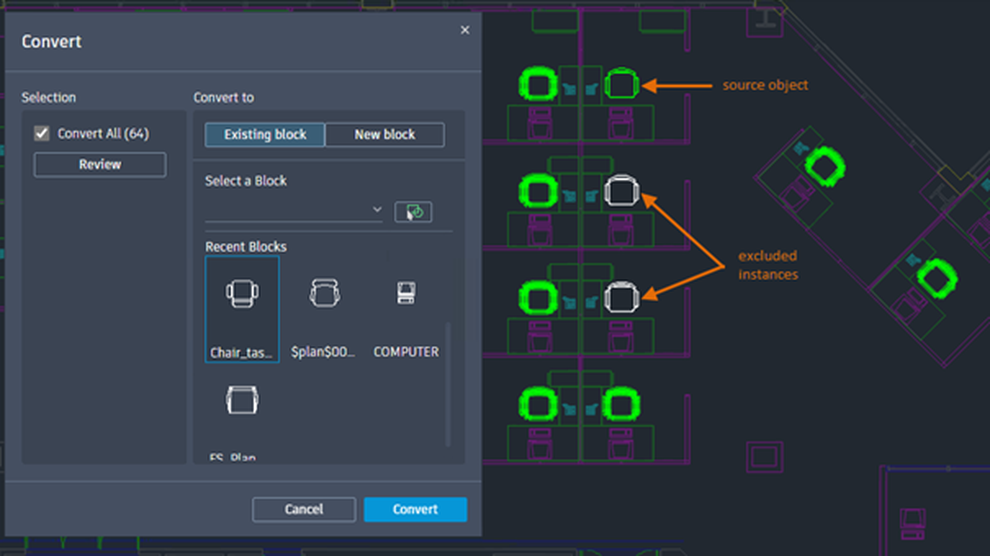
Task: Click the blue Convert button
Action: [x=415, y=509]
